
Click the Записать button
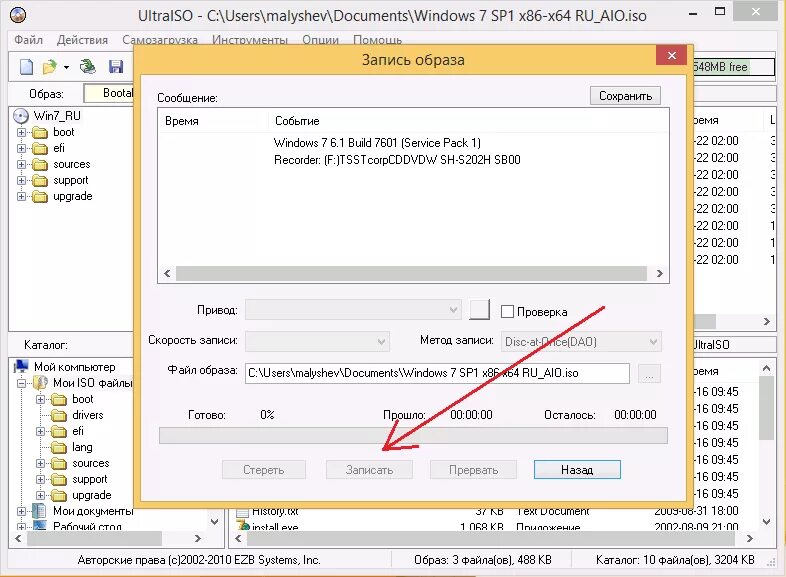coord(369,470)
